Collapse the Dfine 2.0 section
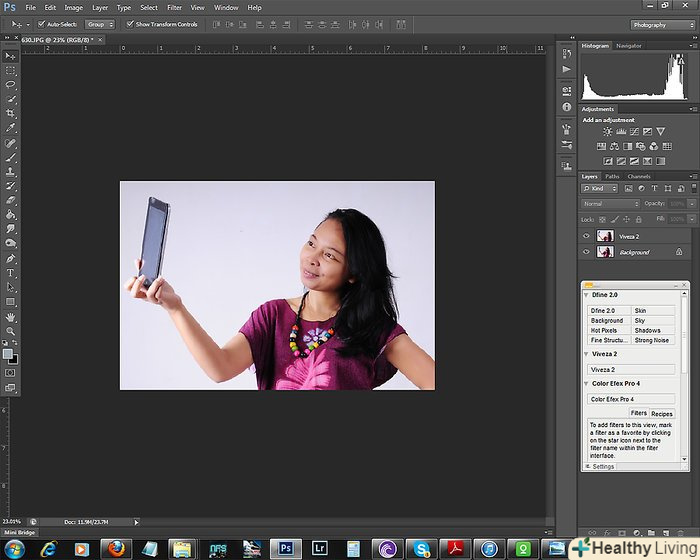The height and width of the screenshot is (560, 700). click(x=587, y=296)
